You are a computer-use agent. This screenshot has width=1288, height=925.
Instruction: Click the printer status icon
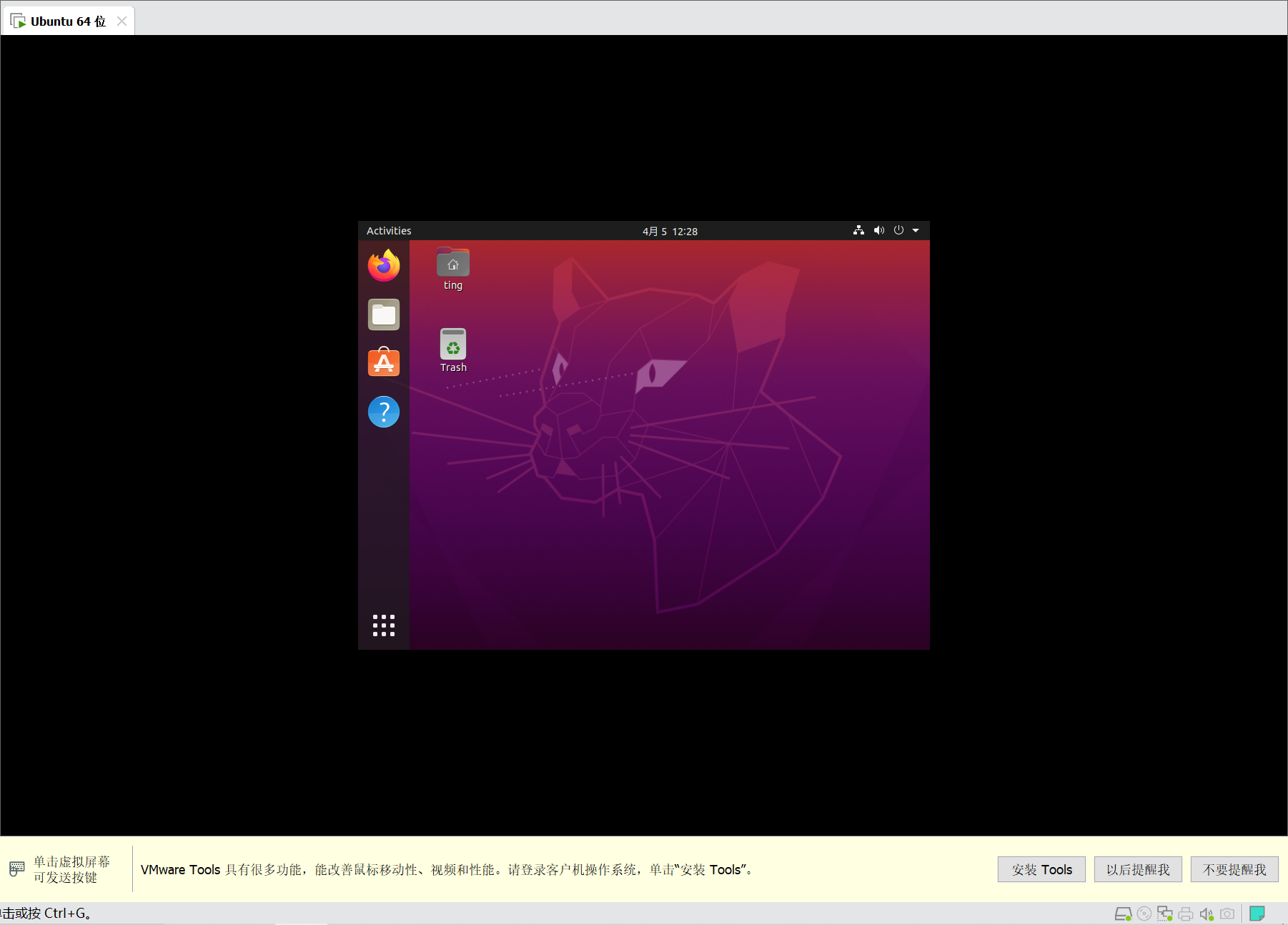1186,914
